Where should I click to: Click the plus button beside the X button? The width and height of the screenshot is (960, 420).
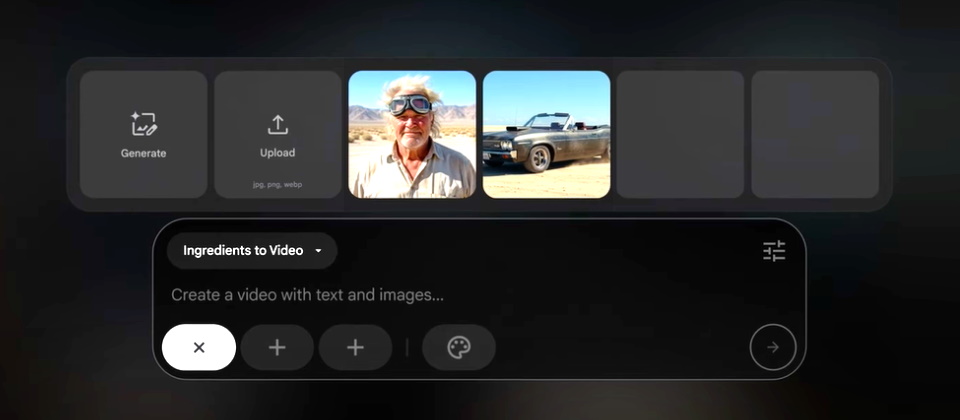click(x=277, y=347)
